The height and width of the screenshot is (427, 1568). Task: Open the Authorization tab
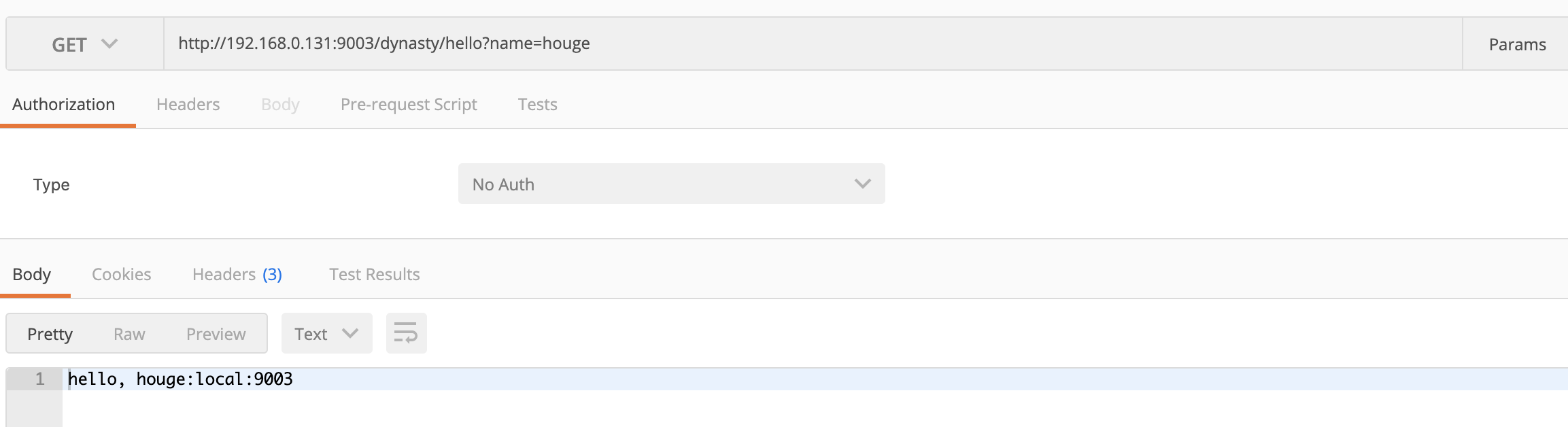(64, 104)
